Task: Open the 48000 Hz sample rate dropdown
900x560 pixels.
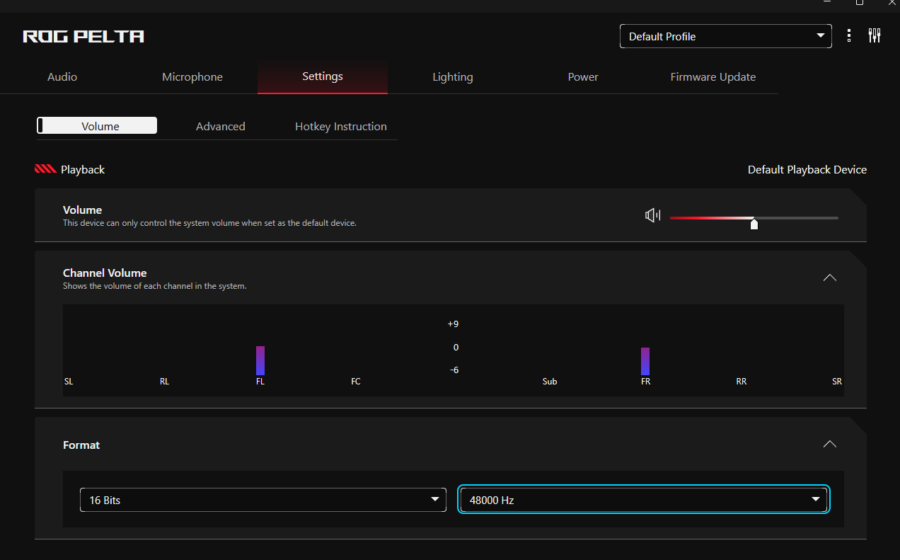Action: pos(644,500)
